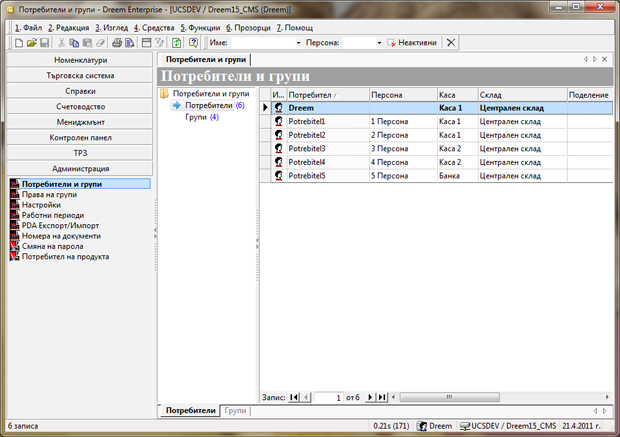Go to last record button
This screenshot has width=620, height=437.
pyautogui.click(x=382, y=397)
